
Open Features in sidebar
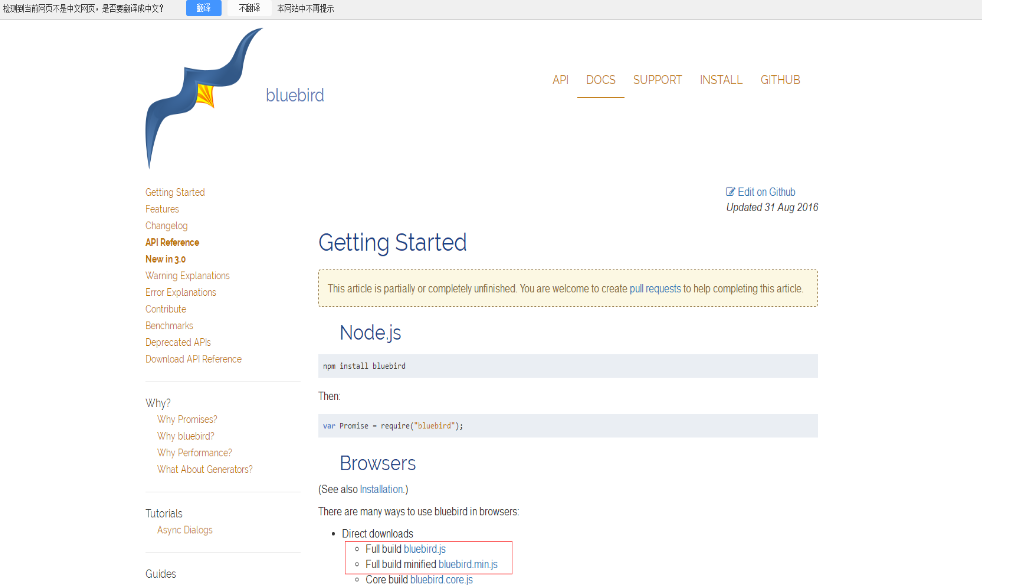click(162, 209)
